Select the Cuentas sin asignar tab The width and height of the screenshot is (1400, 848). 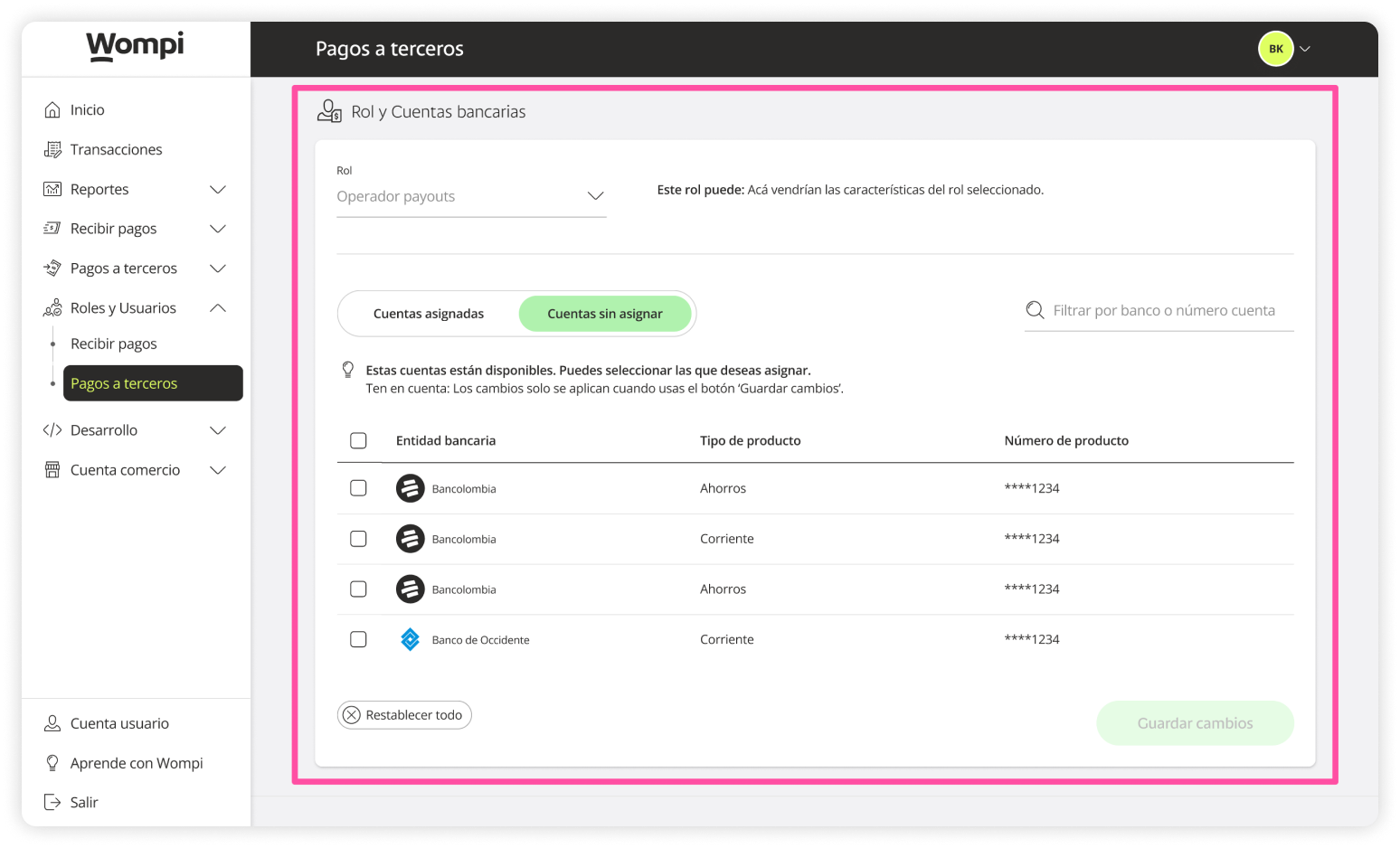pos(604,314)
